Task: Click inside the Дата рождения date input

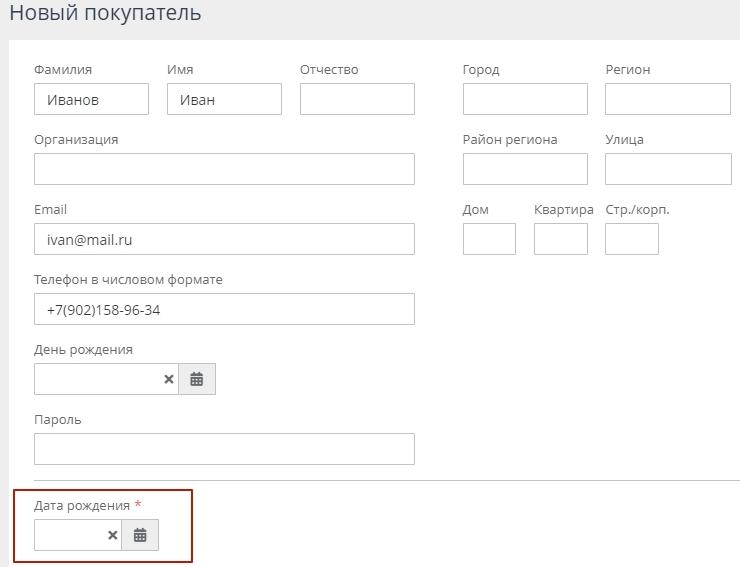Action: pos(68,535)
